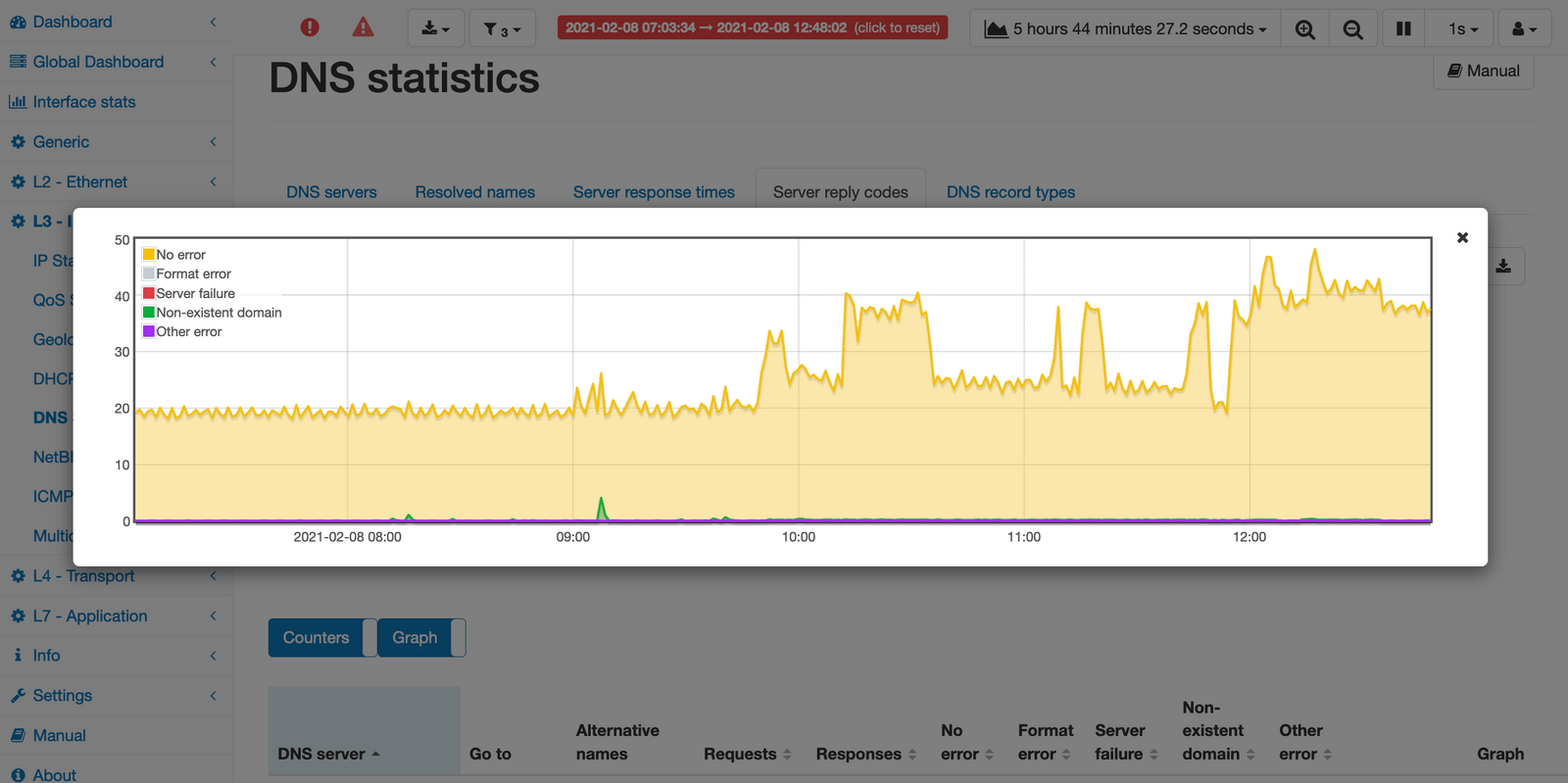
Task: Open Interface stats in the sidebar
Action: tap(84, 102)
